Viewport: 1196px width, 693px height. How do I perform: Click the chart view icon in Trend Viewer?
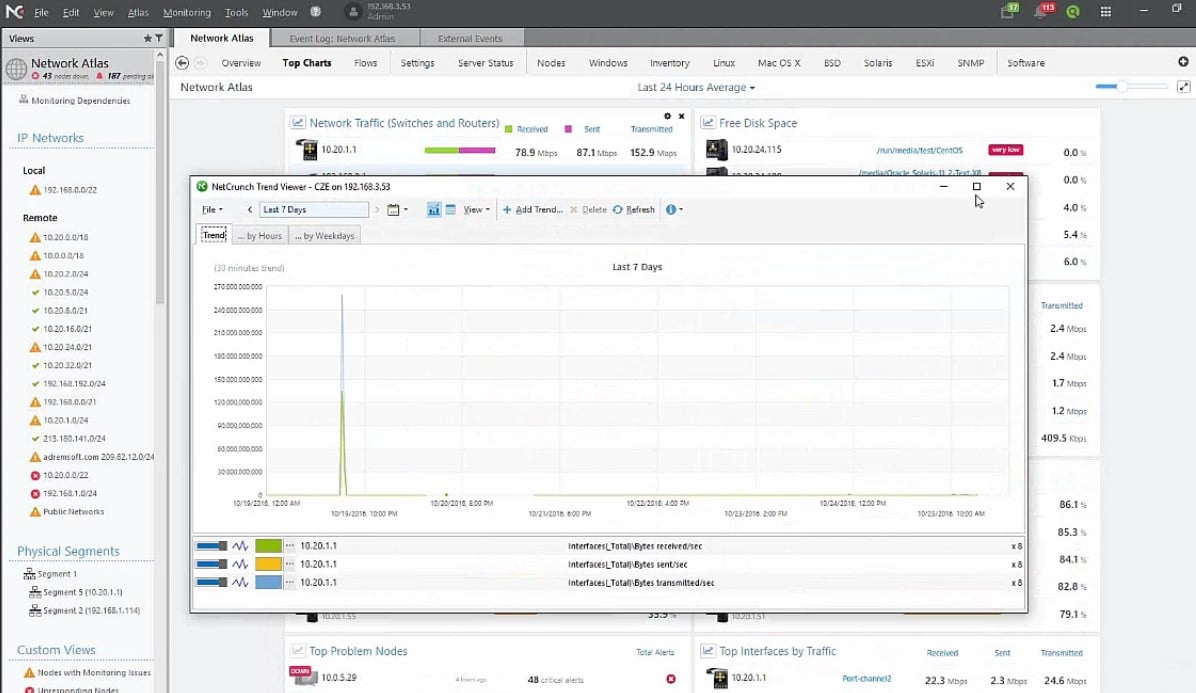433,210
